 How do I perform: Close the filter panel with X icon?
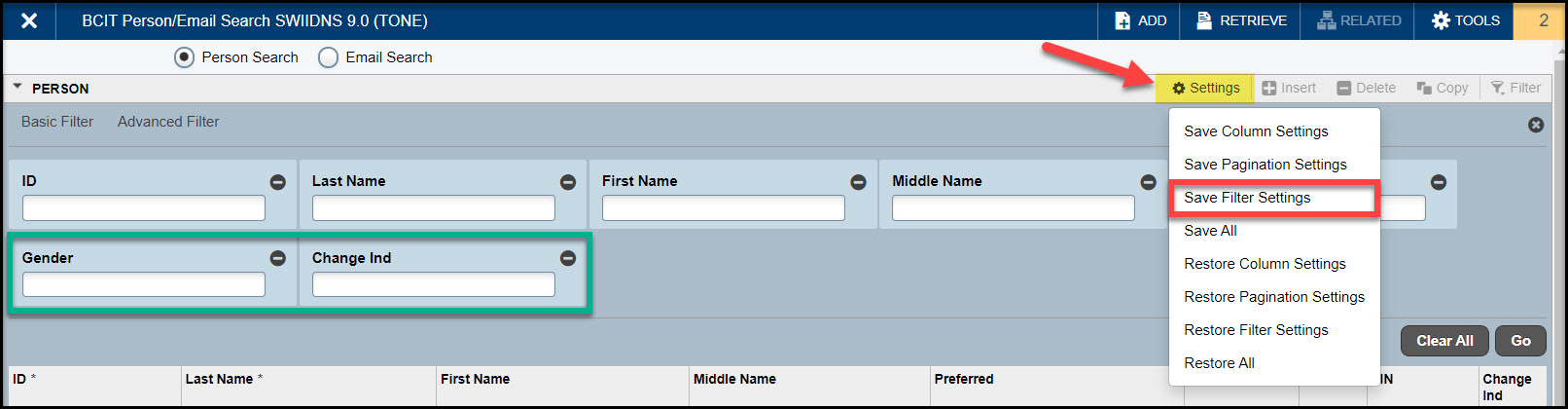1536,125
